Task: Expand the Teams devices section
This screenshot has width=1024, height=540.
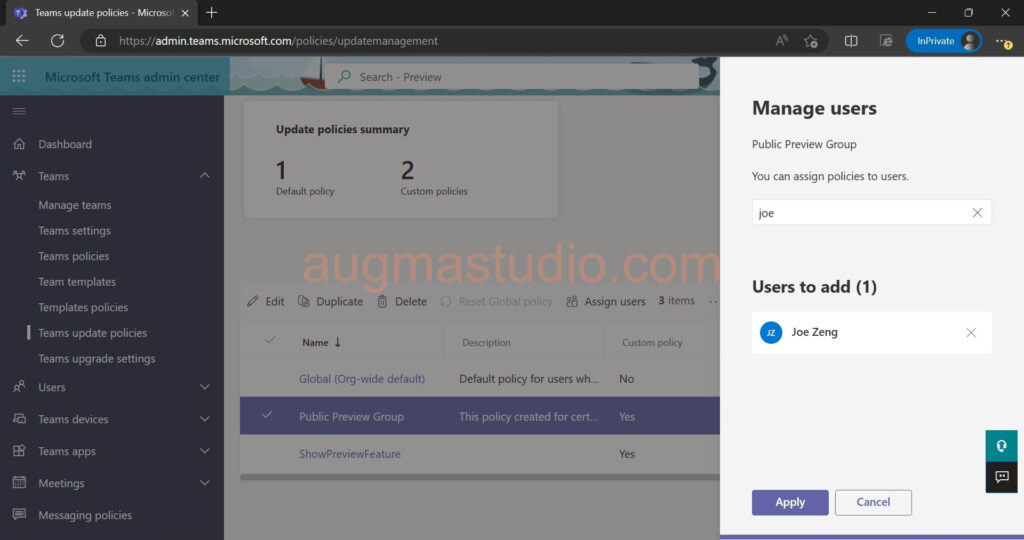Action: point(205,419)
